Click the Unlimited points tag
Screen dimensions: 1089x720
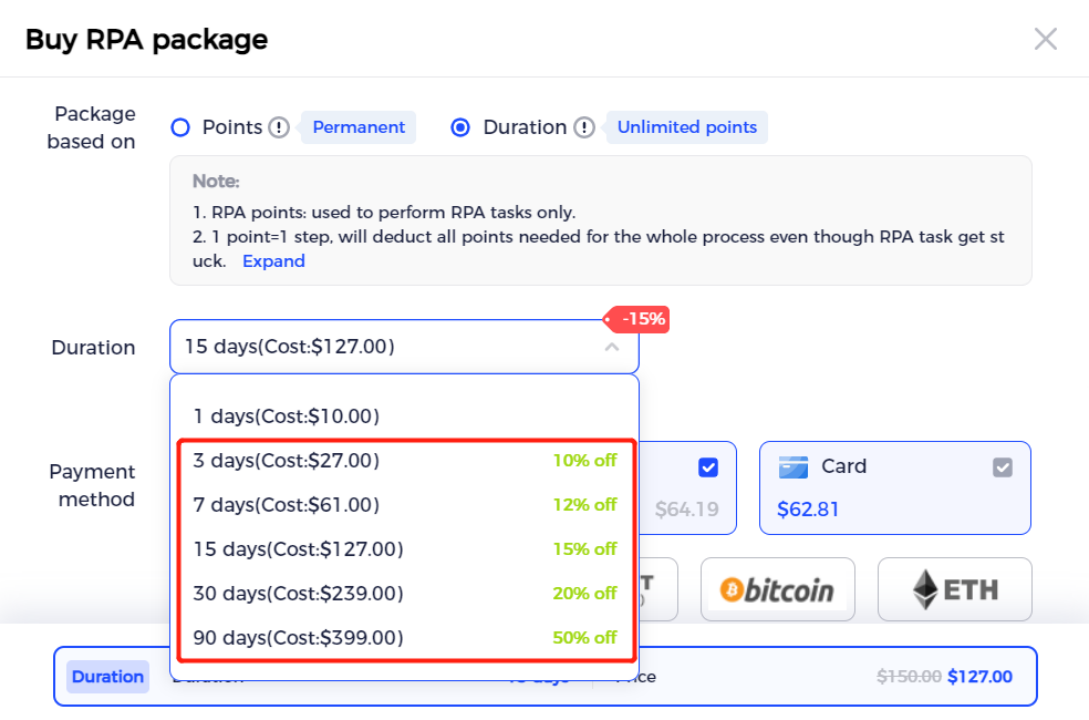coord(687,128)
